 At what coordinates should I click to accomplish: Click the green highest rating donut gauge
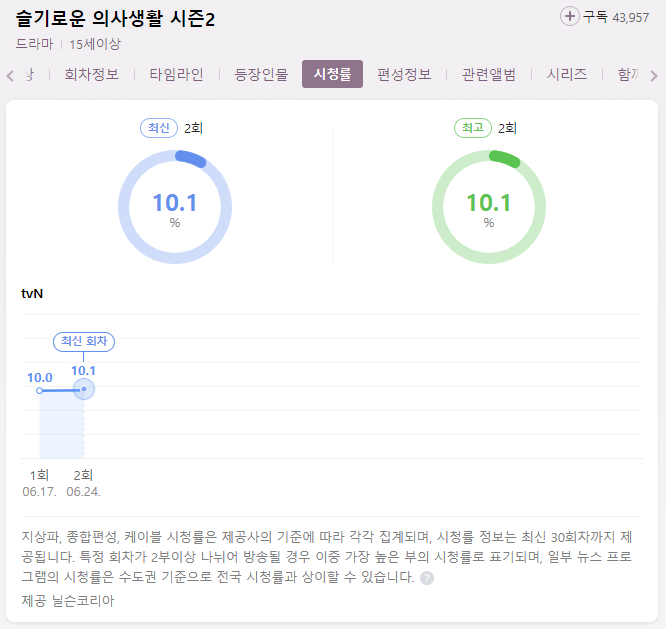[x=489, y=207]
